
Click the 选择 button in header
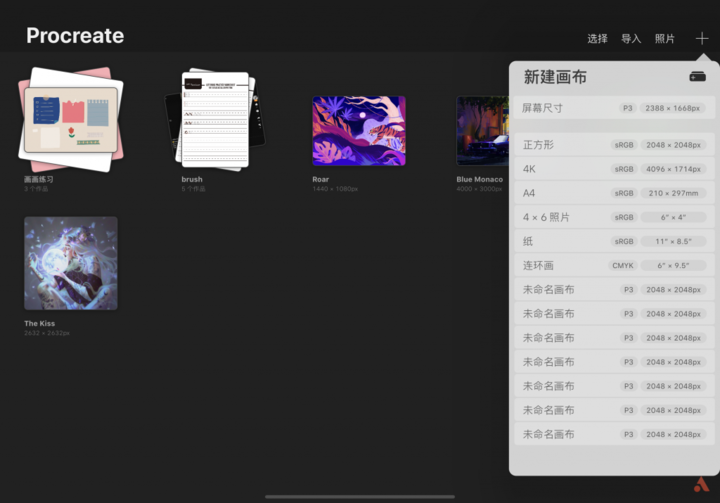tap(597, 39)
